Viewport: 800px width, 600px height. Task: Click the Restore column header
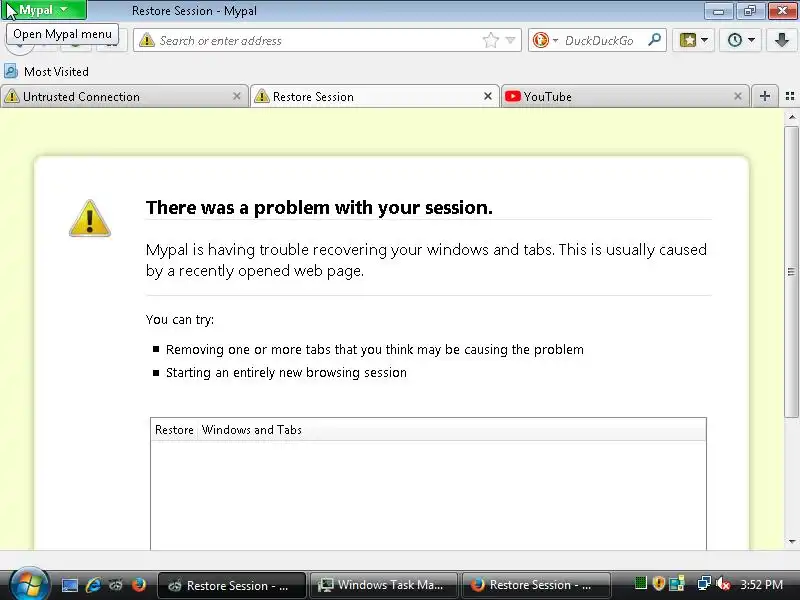pos(174,430)
